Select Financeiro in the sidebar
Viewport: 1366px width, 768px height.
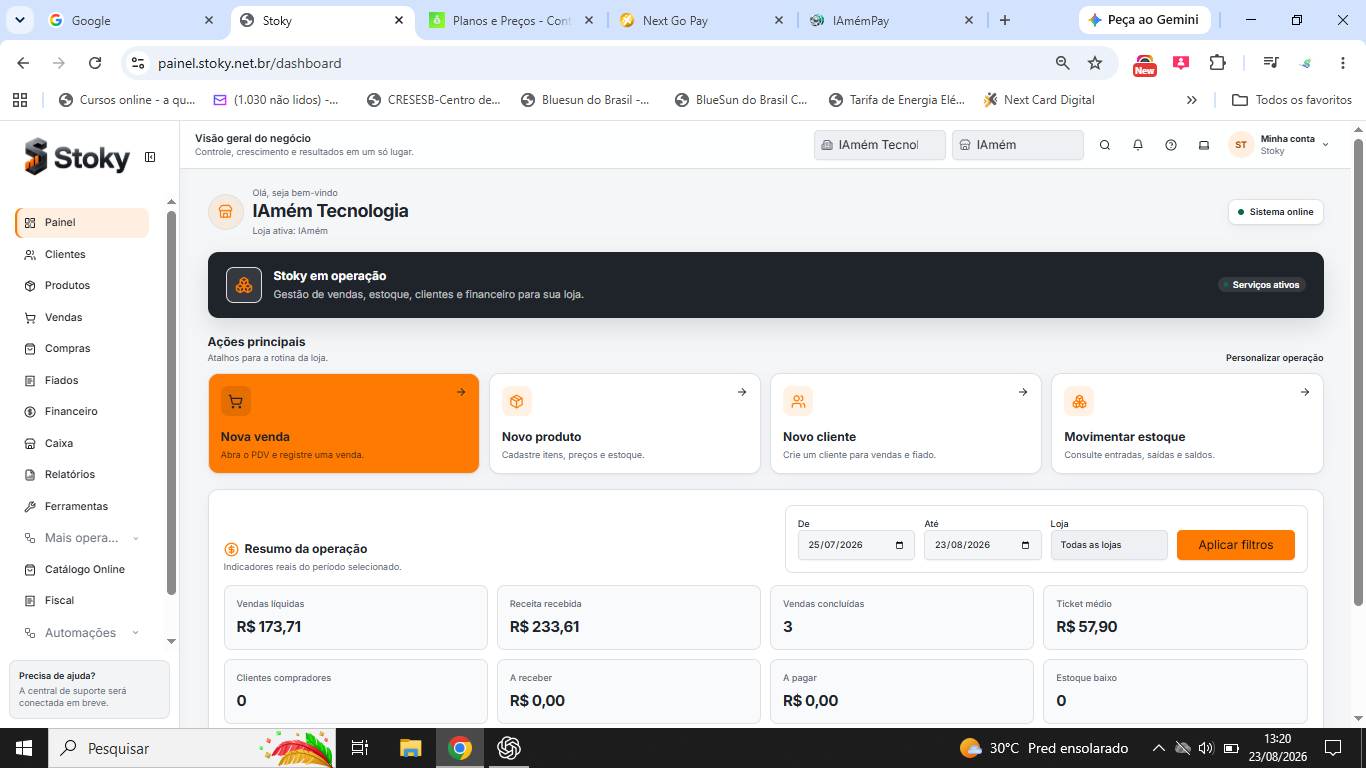pyautogui.click(x=82, y=412)
